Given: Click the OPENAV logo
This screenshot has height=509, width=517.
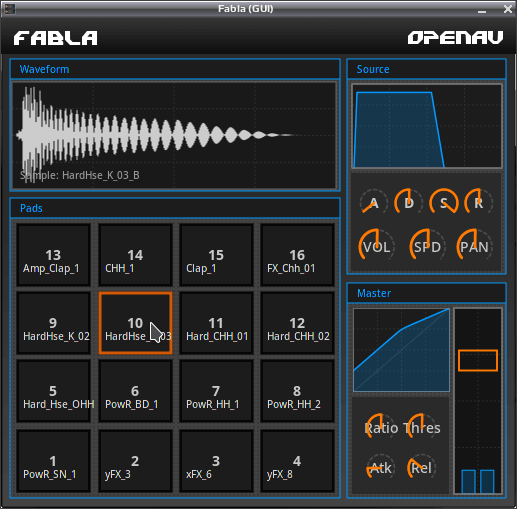Looking at the screenshot, I should (x=455, y=38).
